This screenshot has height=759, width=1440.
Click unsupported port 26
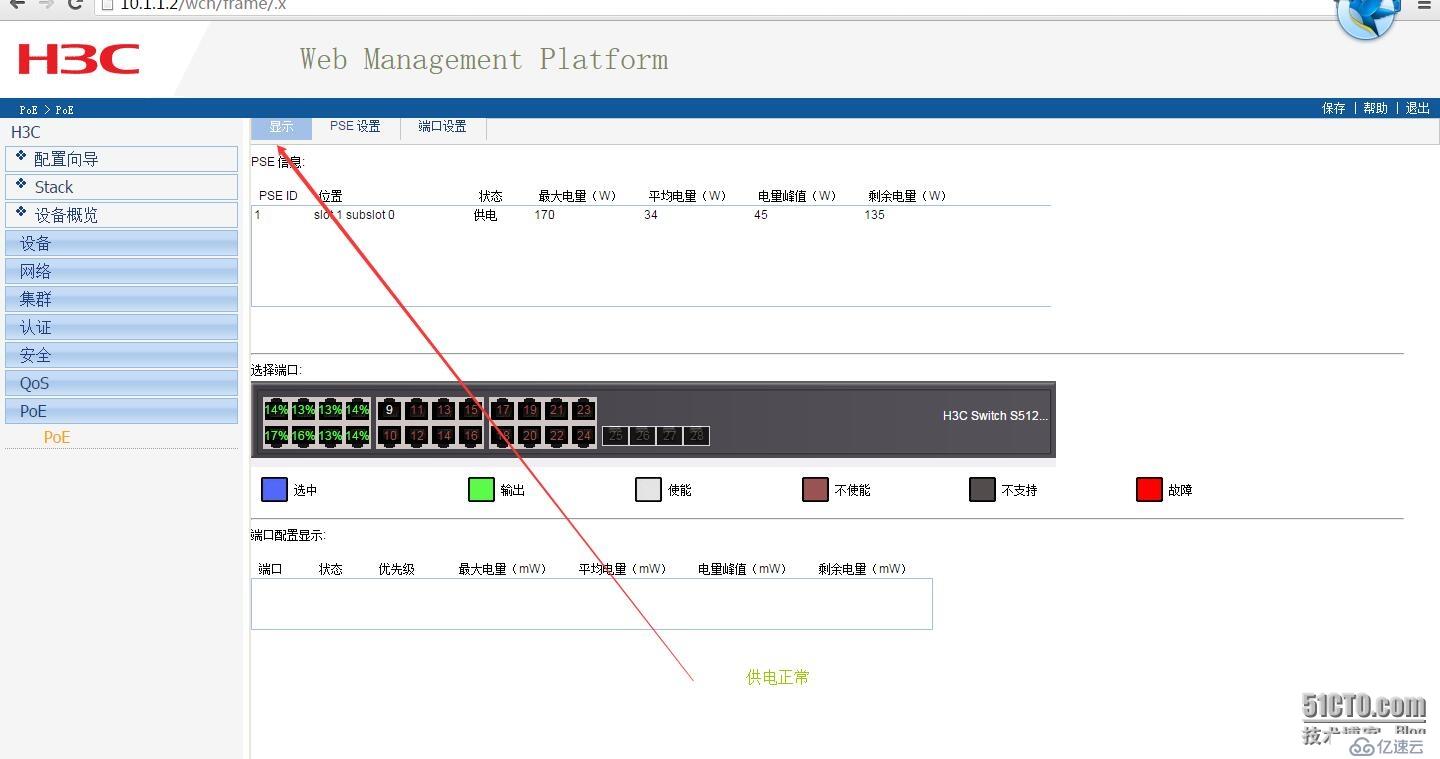pyautogui.click(x=643, y=436)
